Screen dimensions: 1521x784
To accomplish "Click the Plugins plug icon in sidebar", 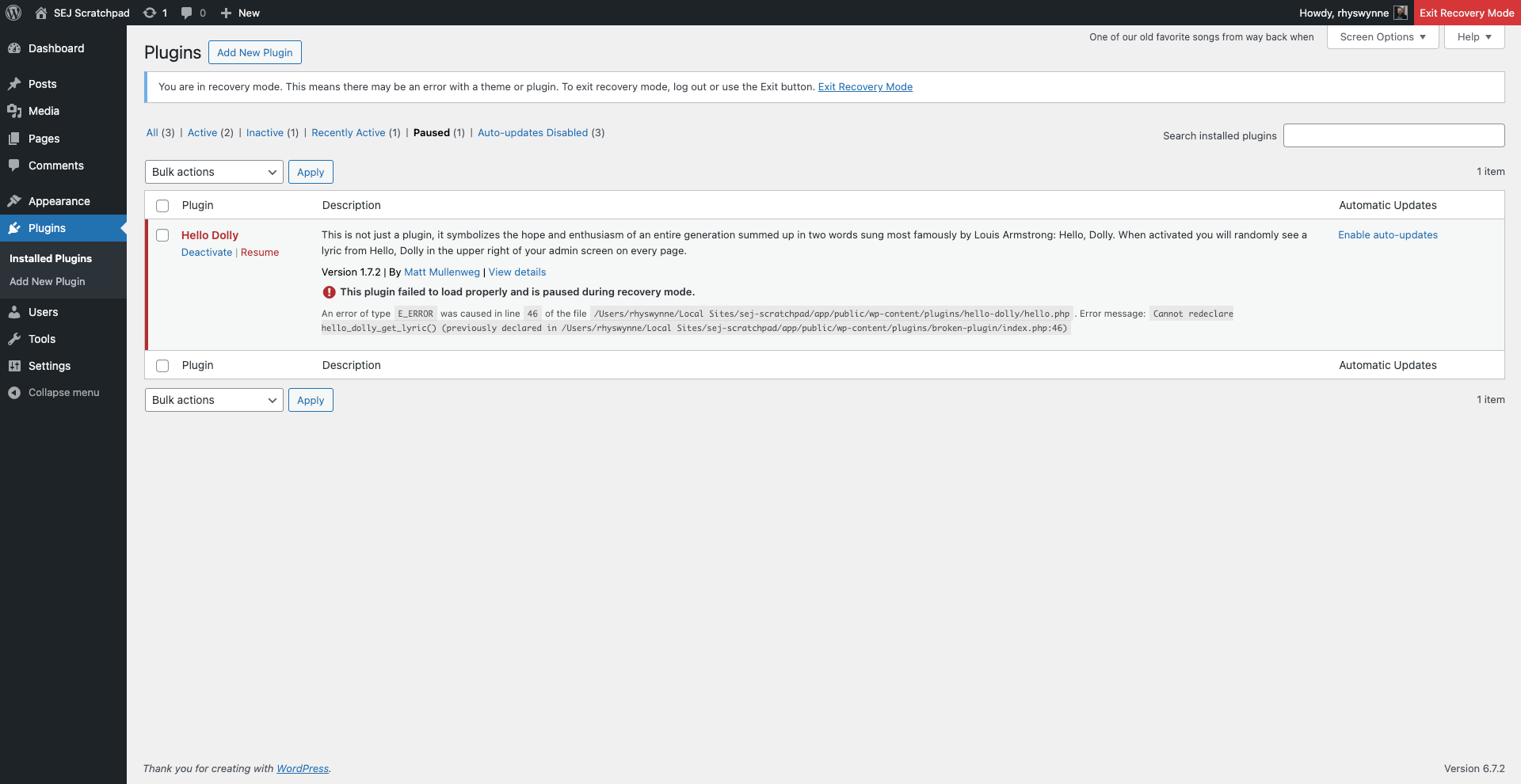I will [x=15, y=228].
